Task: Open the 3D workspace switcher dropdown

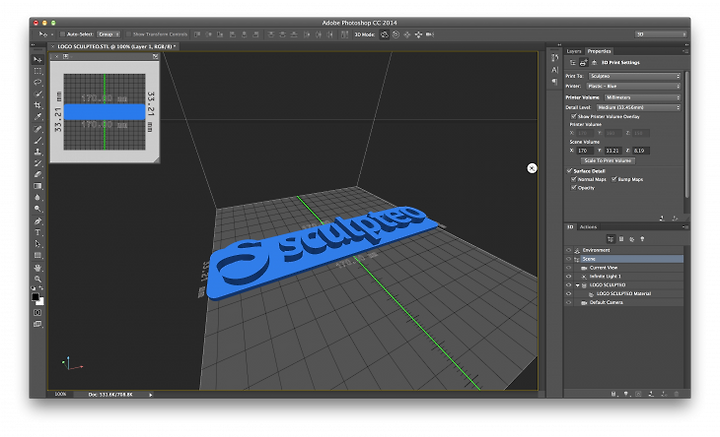Action: tap(661, 34)
